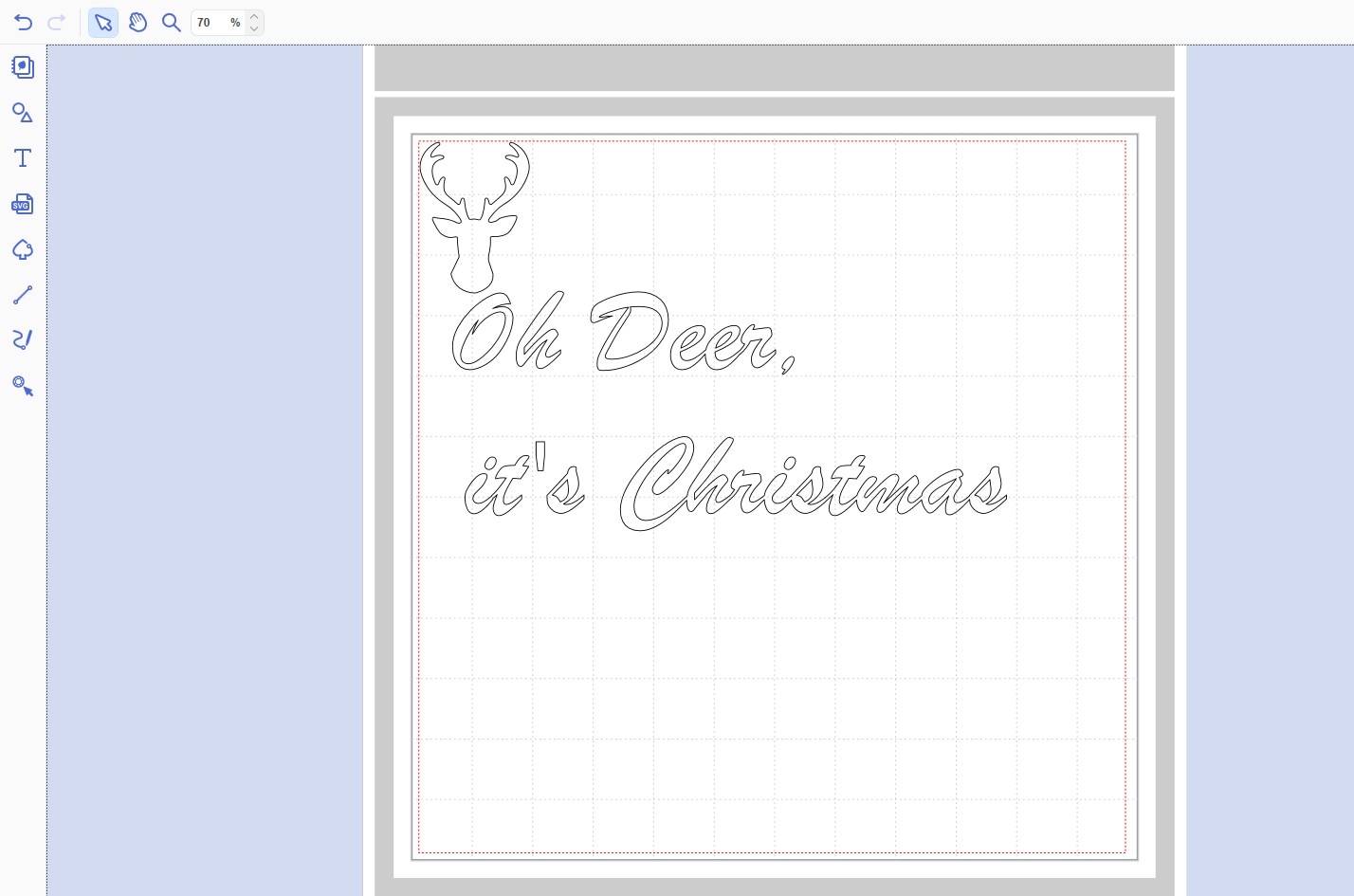Screen dimensions: 1354x896
Task: Click the zoom percentage field showing 70
Action: [211, 23]
